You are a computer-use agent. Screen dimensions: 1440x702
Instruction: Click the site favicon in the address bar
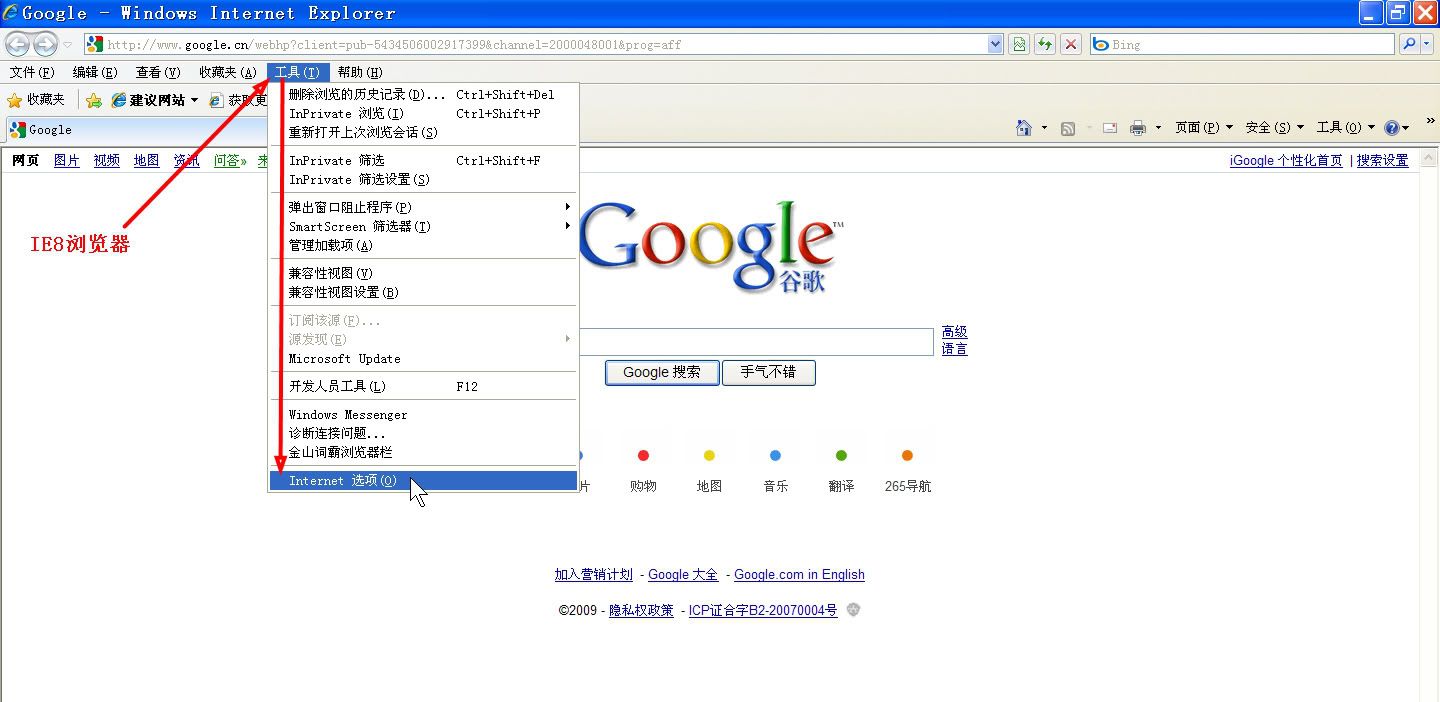95,44
